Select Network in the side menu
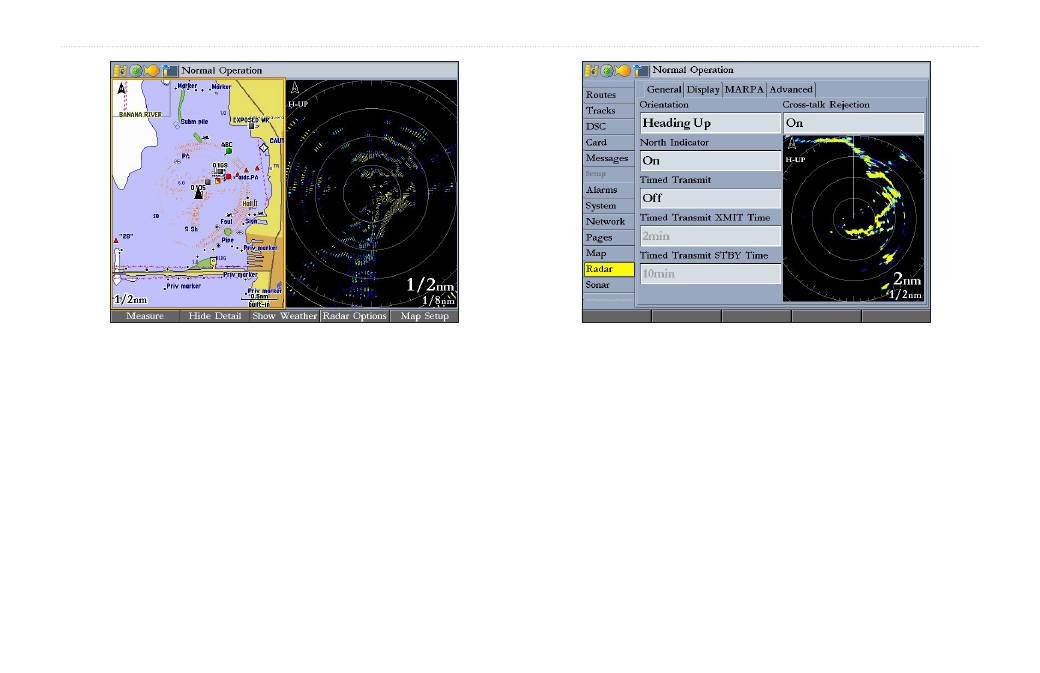This screenshot has height=673, width=1040. click(x=609, y=221)
